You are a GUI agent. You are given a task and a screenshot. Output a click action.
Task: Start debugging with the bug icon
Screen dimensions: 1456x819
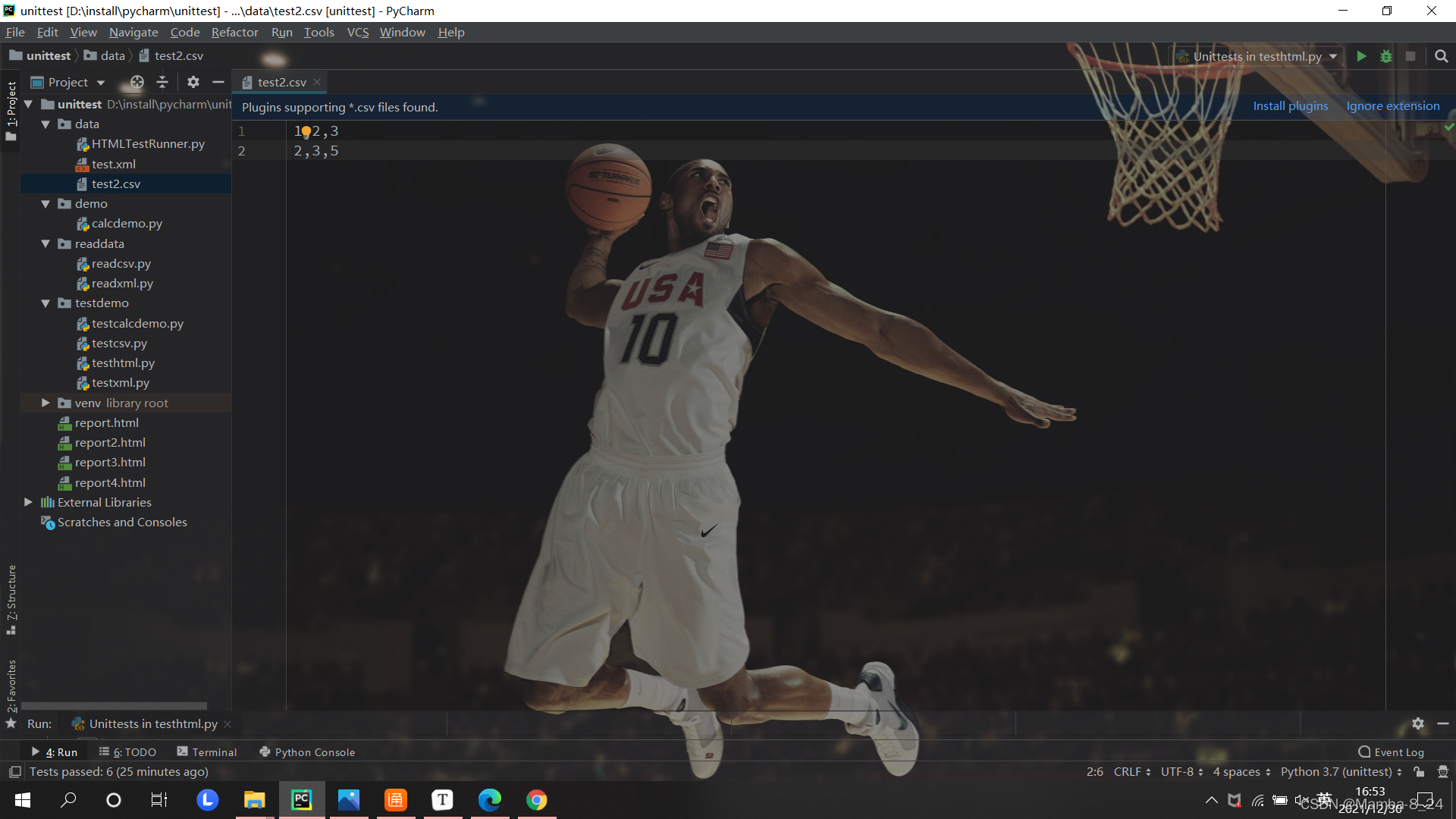[1385, 56]
